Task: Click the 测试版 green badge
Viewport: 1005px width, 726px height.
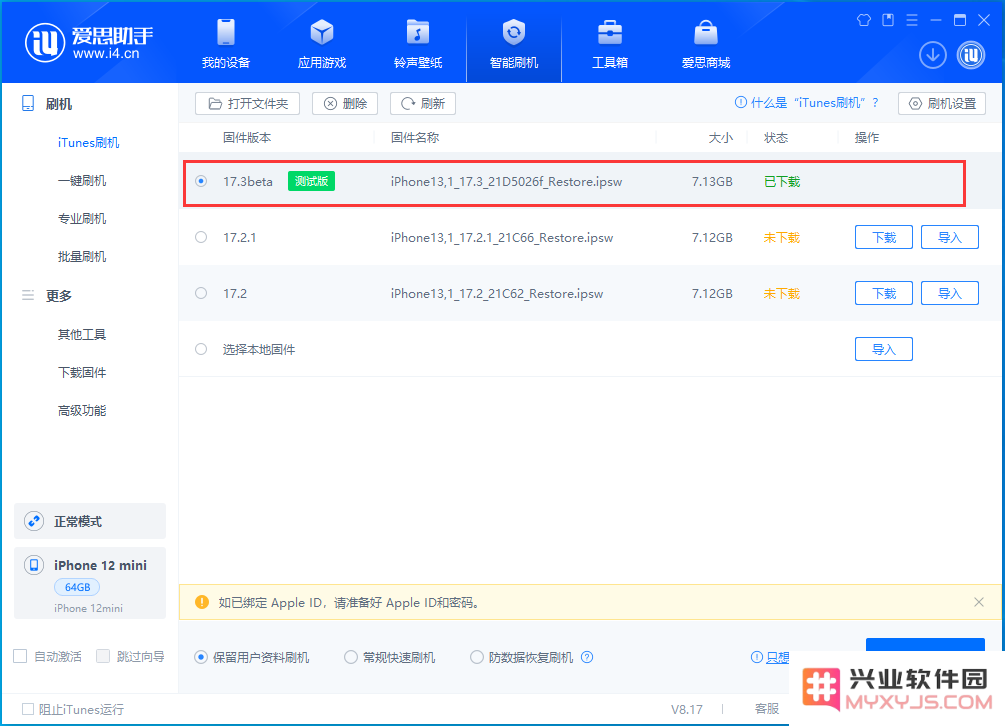Action: point(311,181)
